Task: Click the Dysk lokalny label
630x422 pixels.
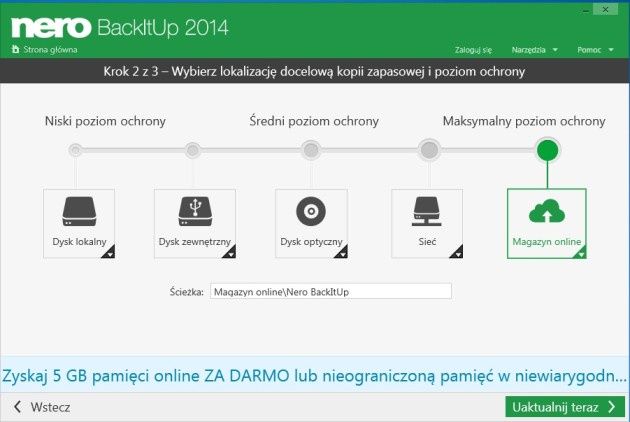Action: pos(79,242)
